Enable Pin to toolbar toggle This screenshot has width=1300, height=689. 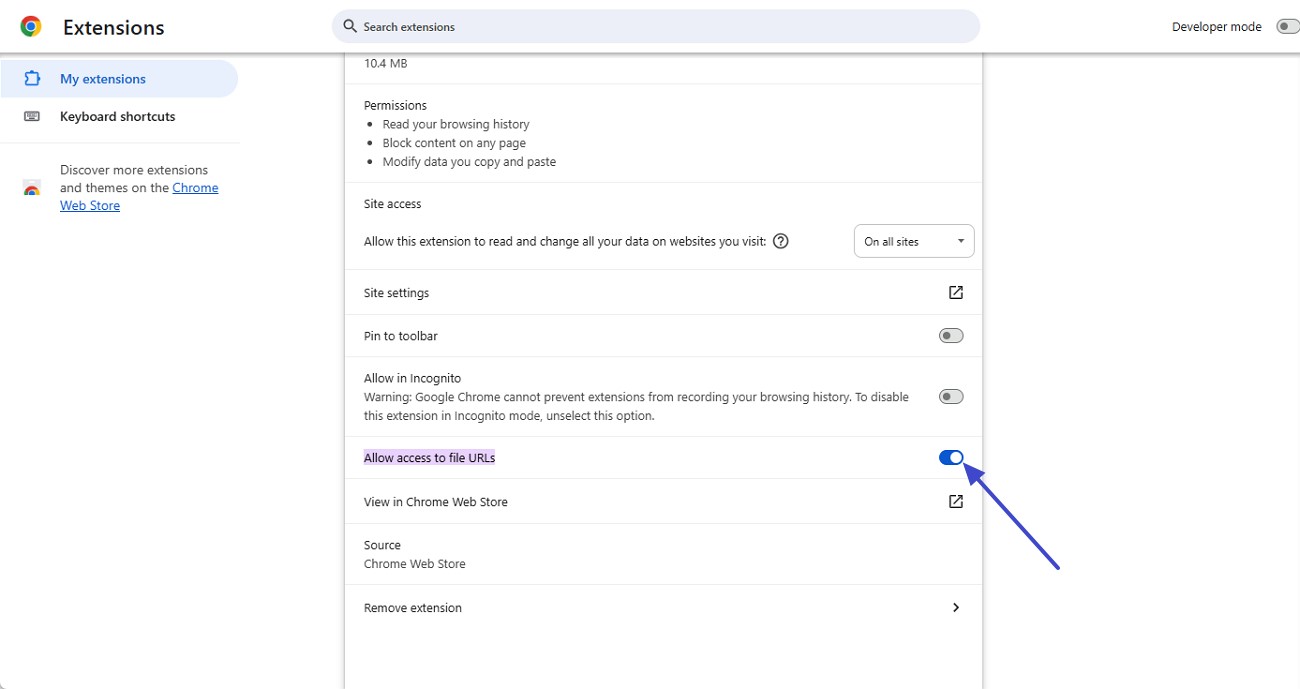tap(951, 336)
